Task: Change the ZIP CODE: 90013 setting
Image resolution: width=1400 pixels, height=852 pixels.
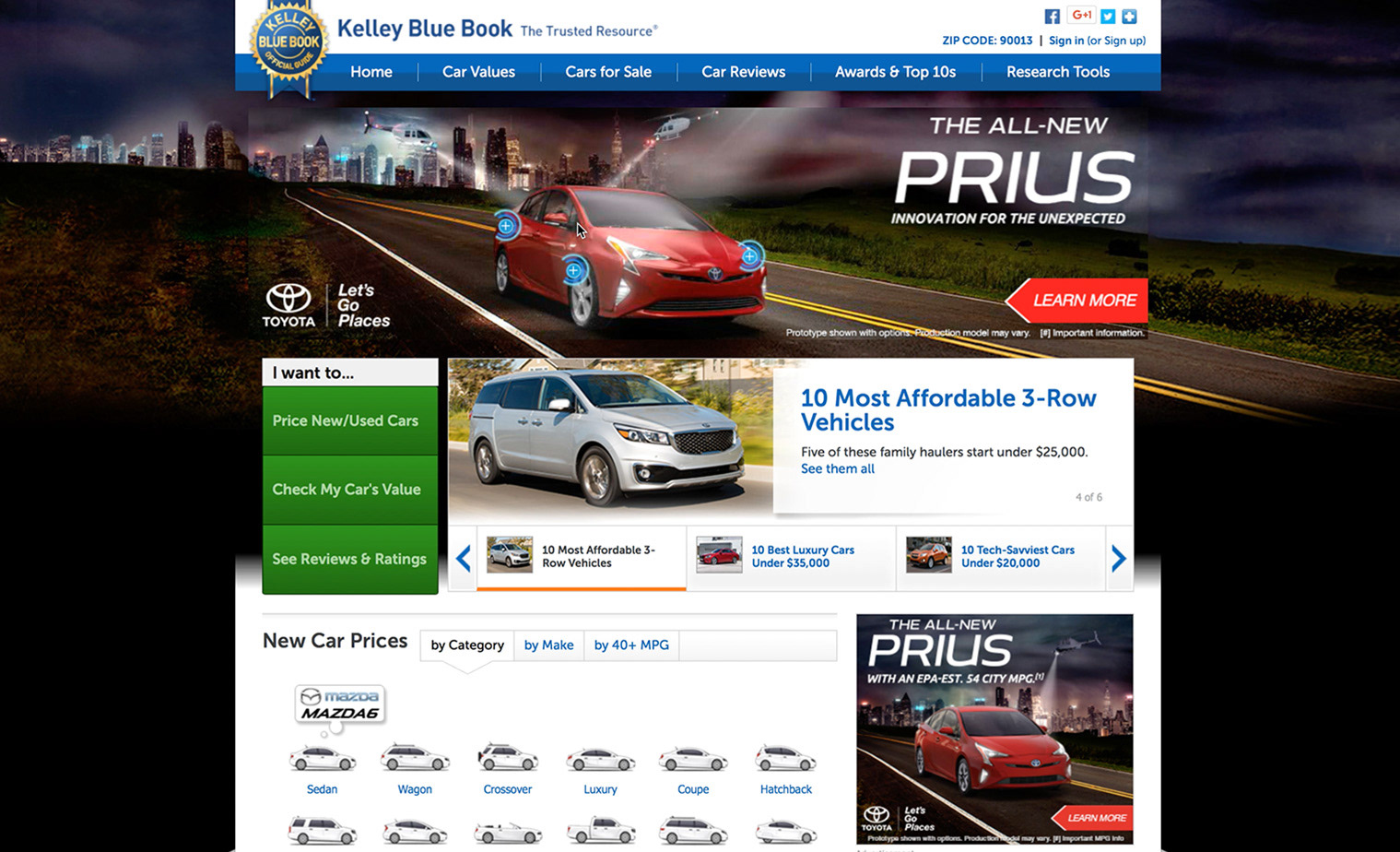Action: tap(987, 41)
